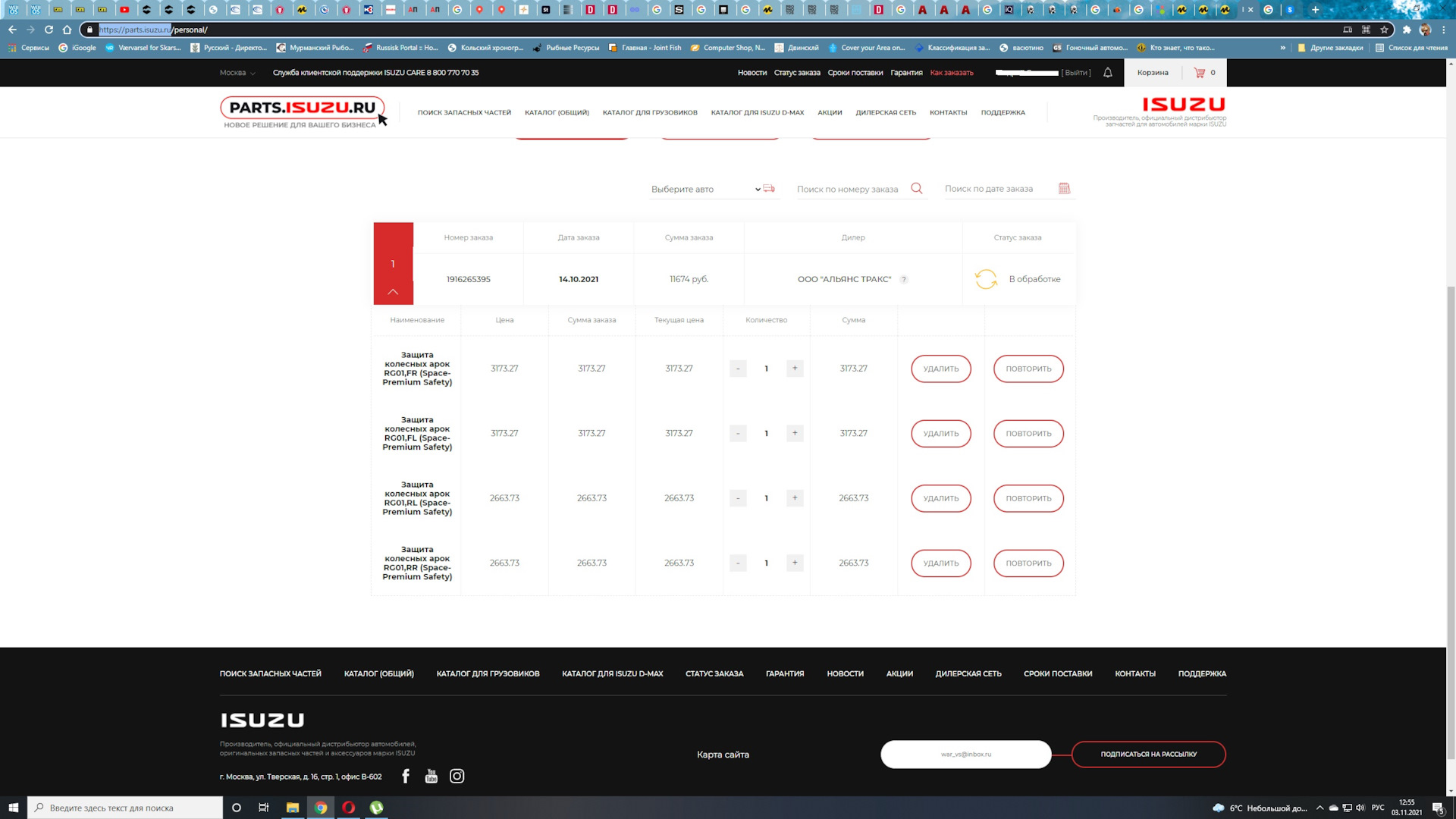Click the Выйти logout link
This screenshot has height=819, width=1456.
coord(1076,73)
